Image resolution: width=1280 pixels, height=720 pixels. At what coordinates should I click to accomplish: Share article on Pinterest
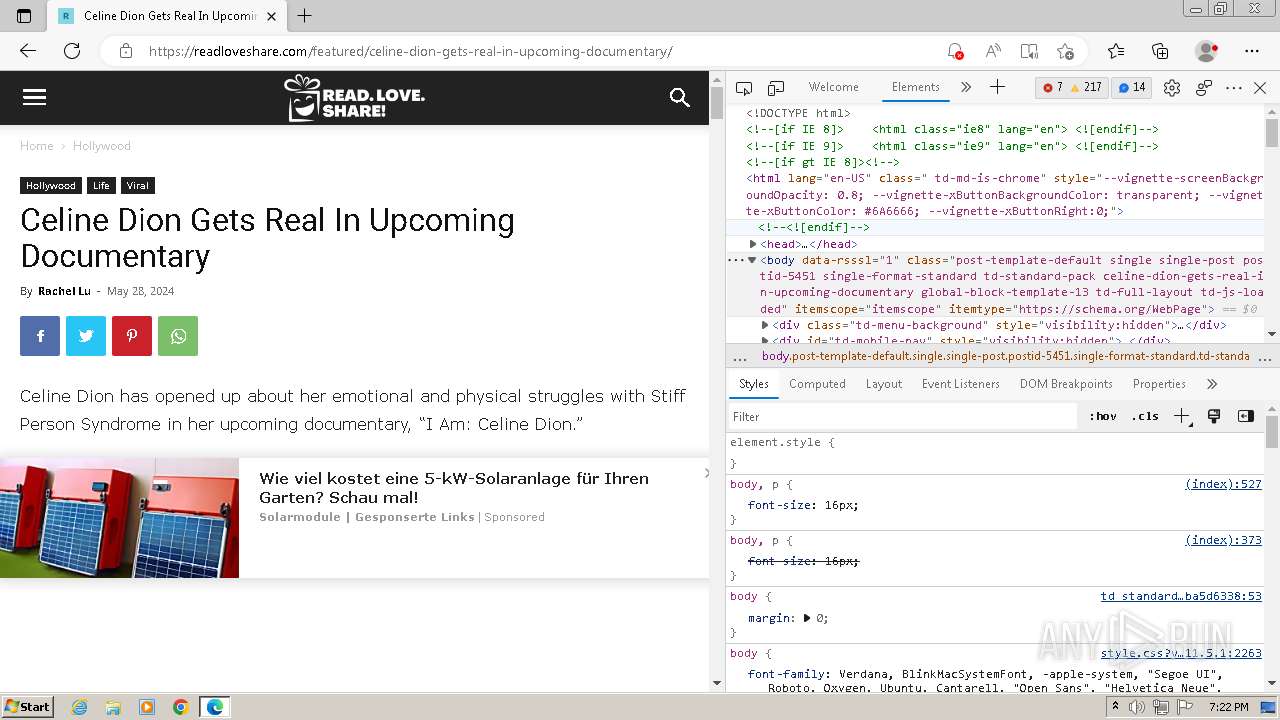[x=132, y=336]
